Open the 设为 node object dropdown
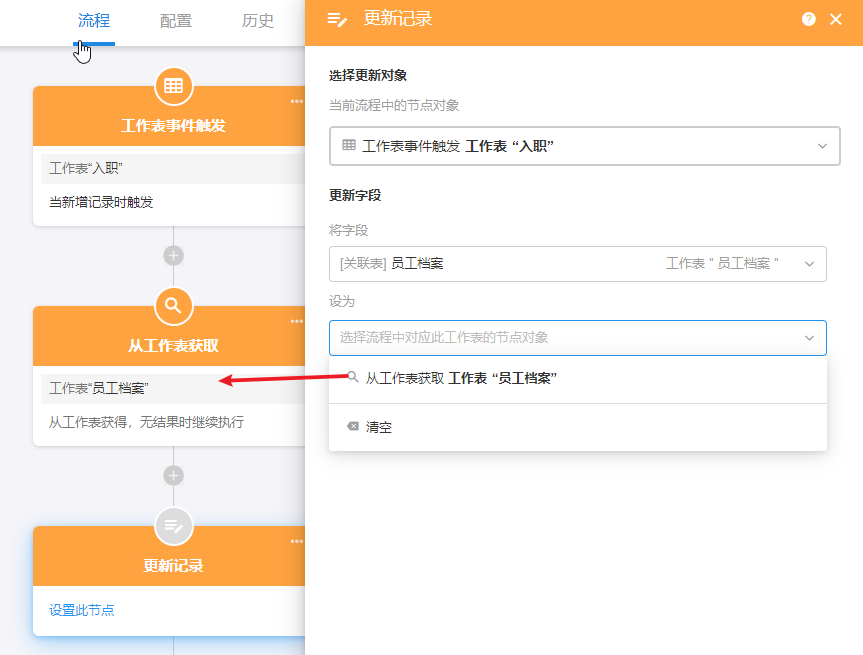The height and width of the screenshot is (655, 863). point(577,338)
